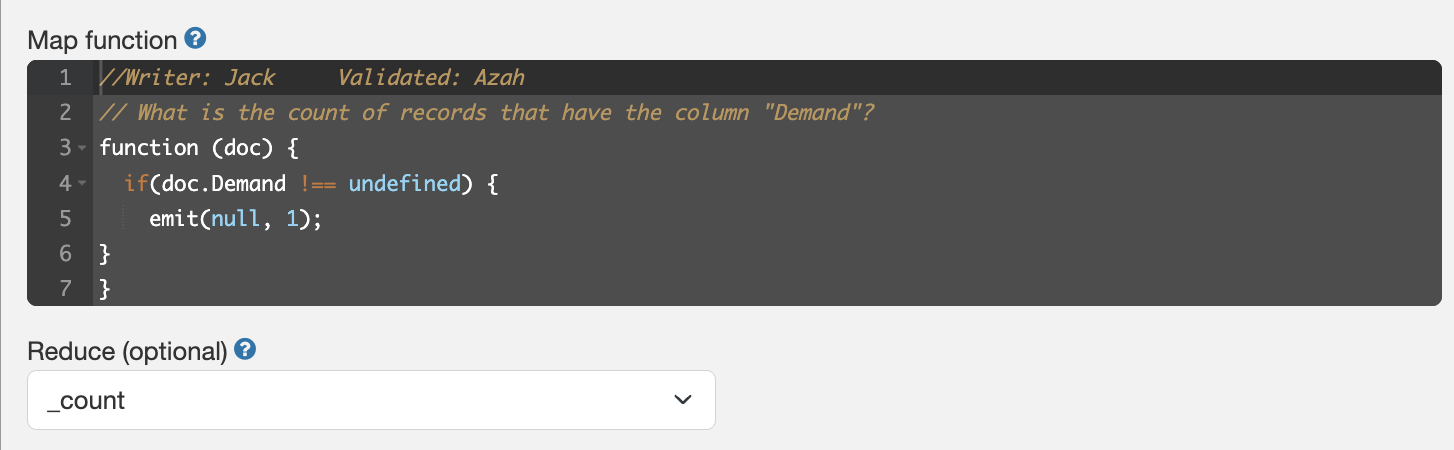Click the chevron arrow in the Reduce selector
1454x450 pixels.
[x=683, y=401]
